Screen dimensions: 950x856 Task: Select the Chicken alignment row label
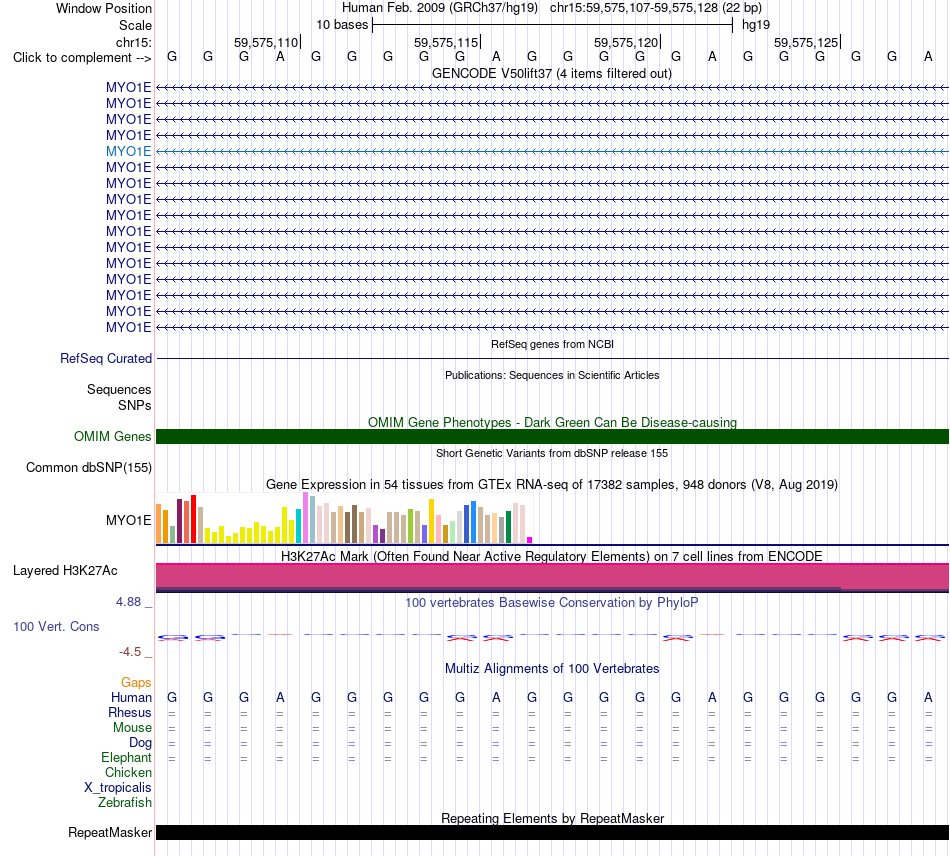click(128, 772)
